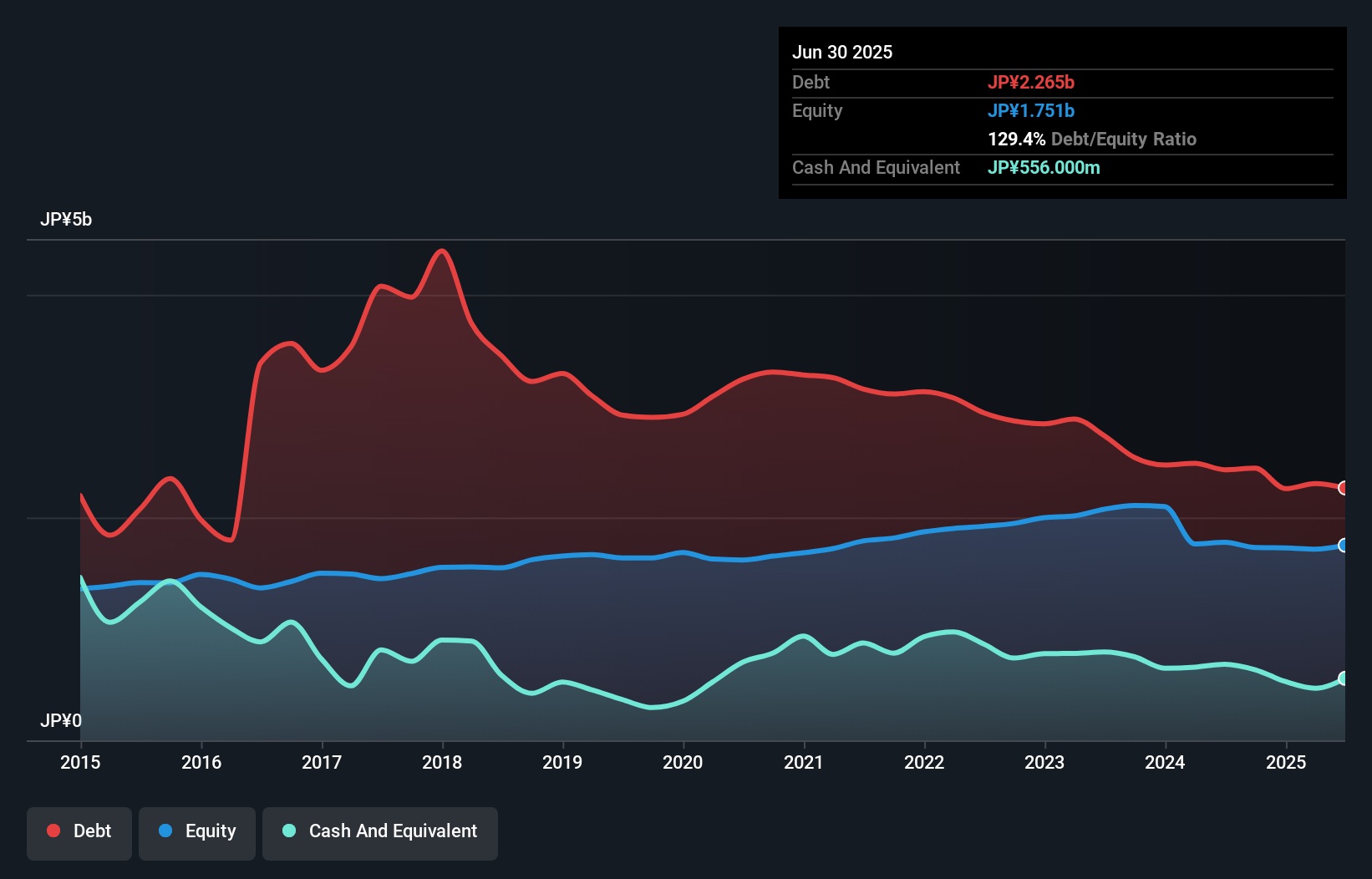1372x879 pixels.
Task: Select the red Debt endpoint marker on the chart
Action: click(1343, 487)
